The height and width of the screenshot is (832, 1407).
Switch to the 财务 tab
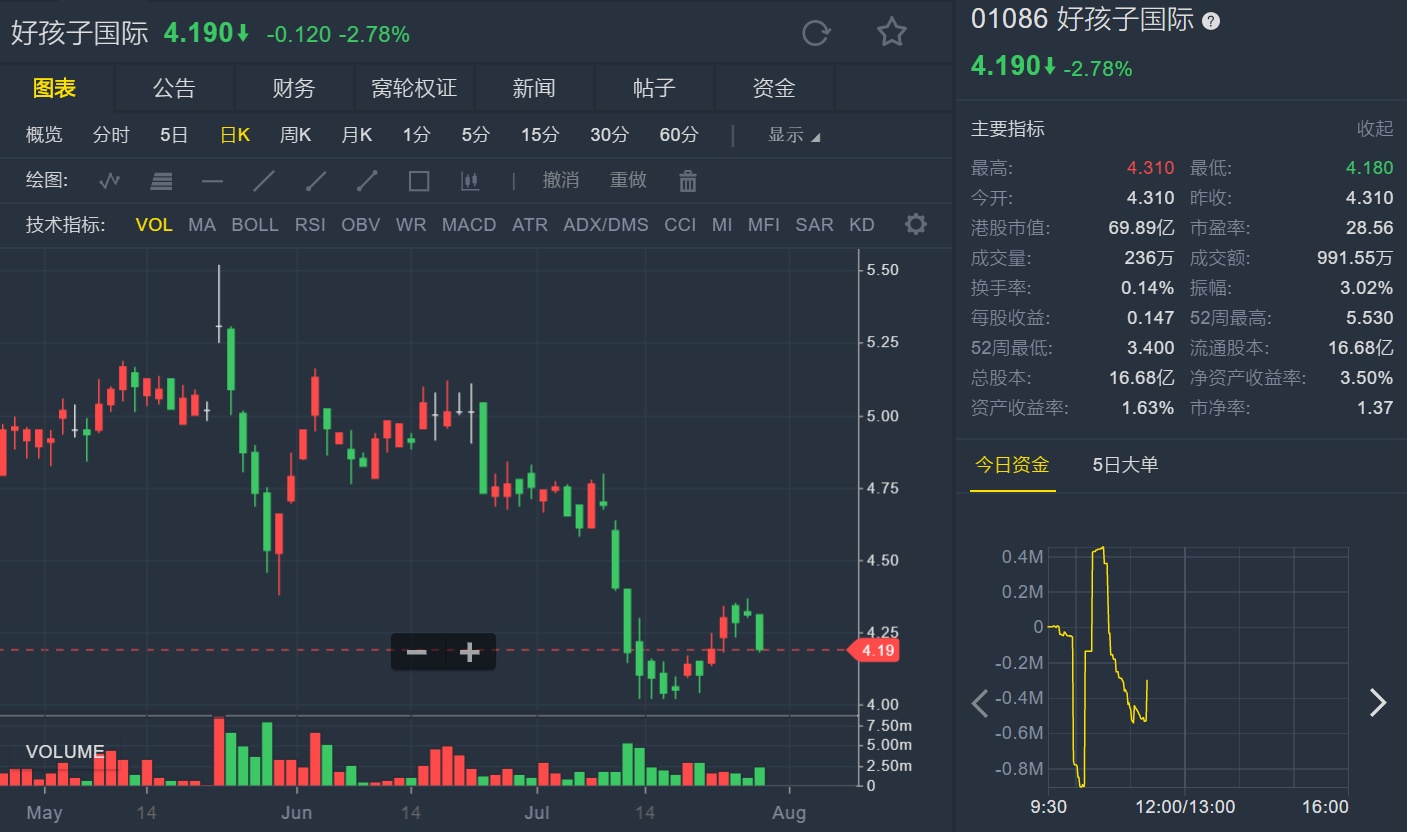294,88
